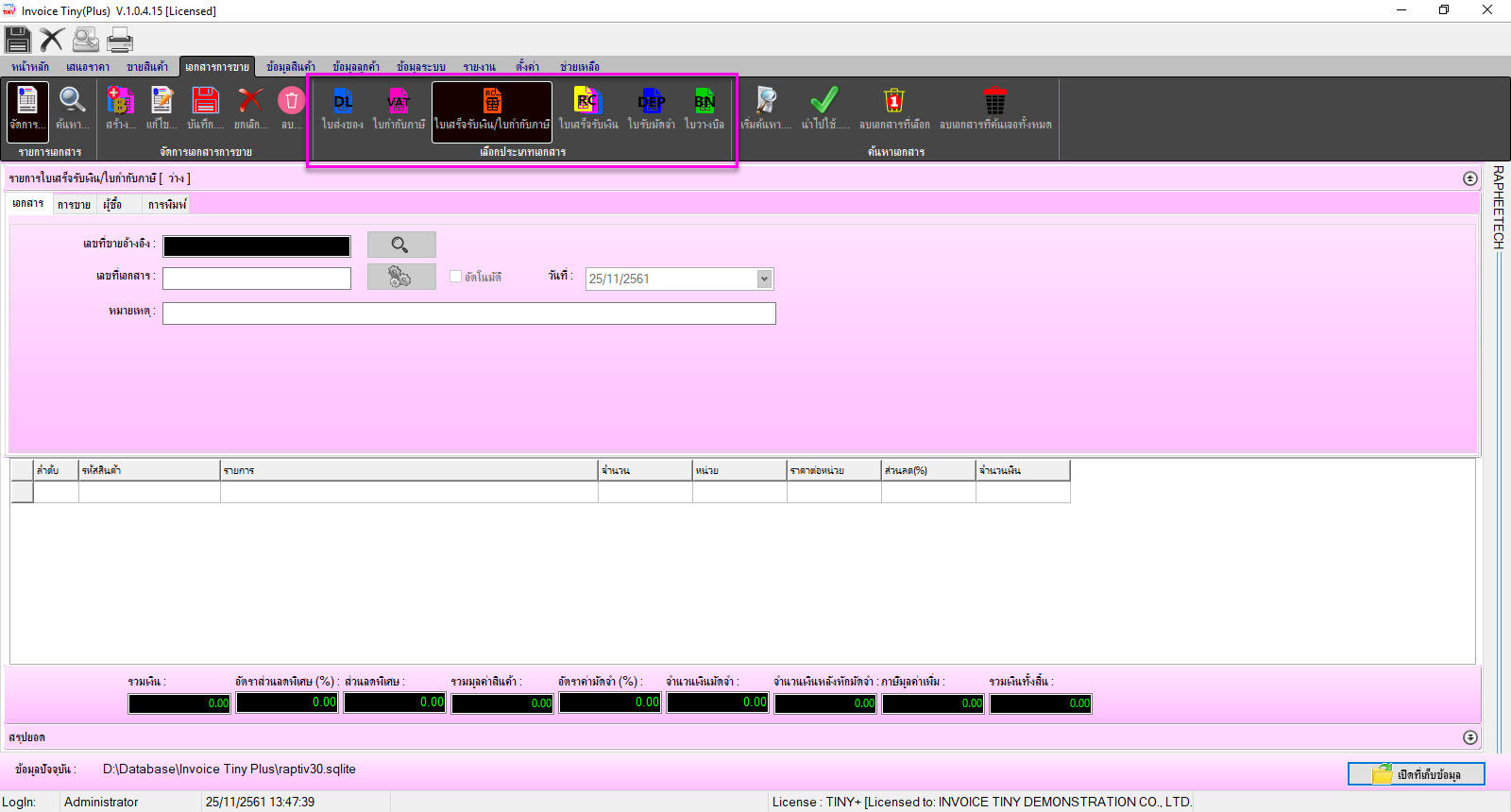1511x812 pixels.
Task: Click the red X ยกเลิก cancel icon
Action: [x=250, y=110]
